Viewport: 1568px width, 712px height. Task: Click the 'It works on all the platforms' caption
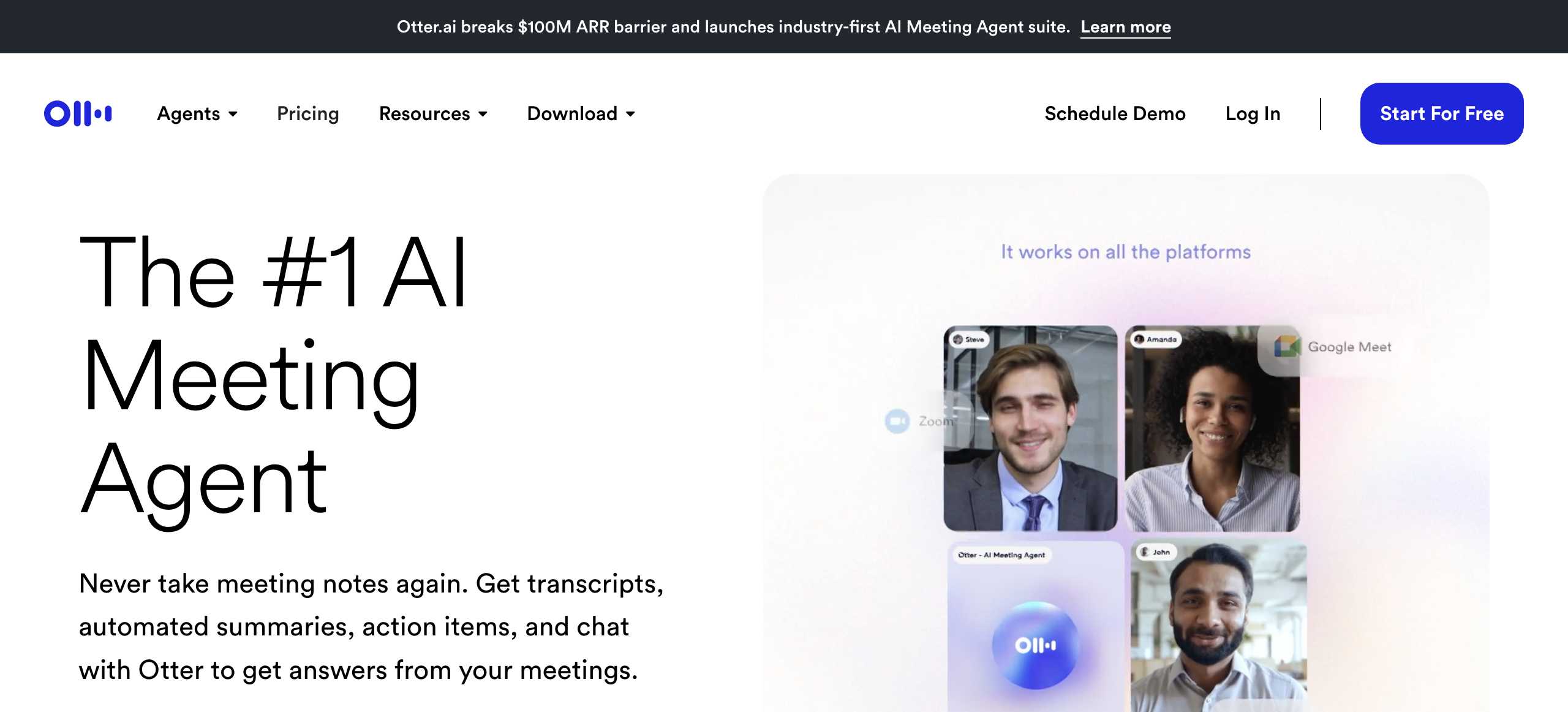(1126, 252)
